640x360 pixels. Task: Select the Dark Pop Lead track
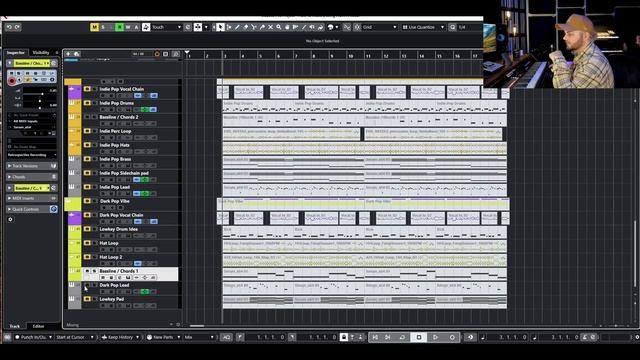pos(114,285)
